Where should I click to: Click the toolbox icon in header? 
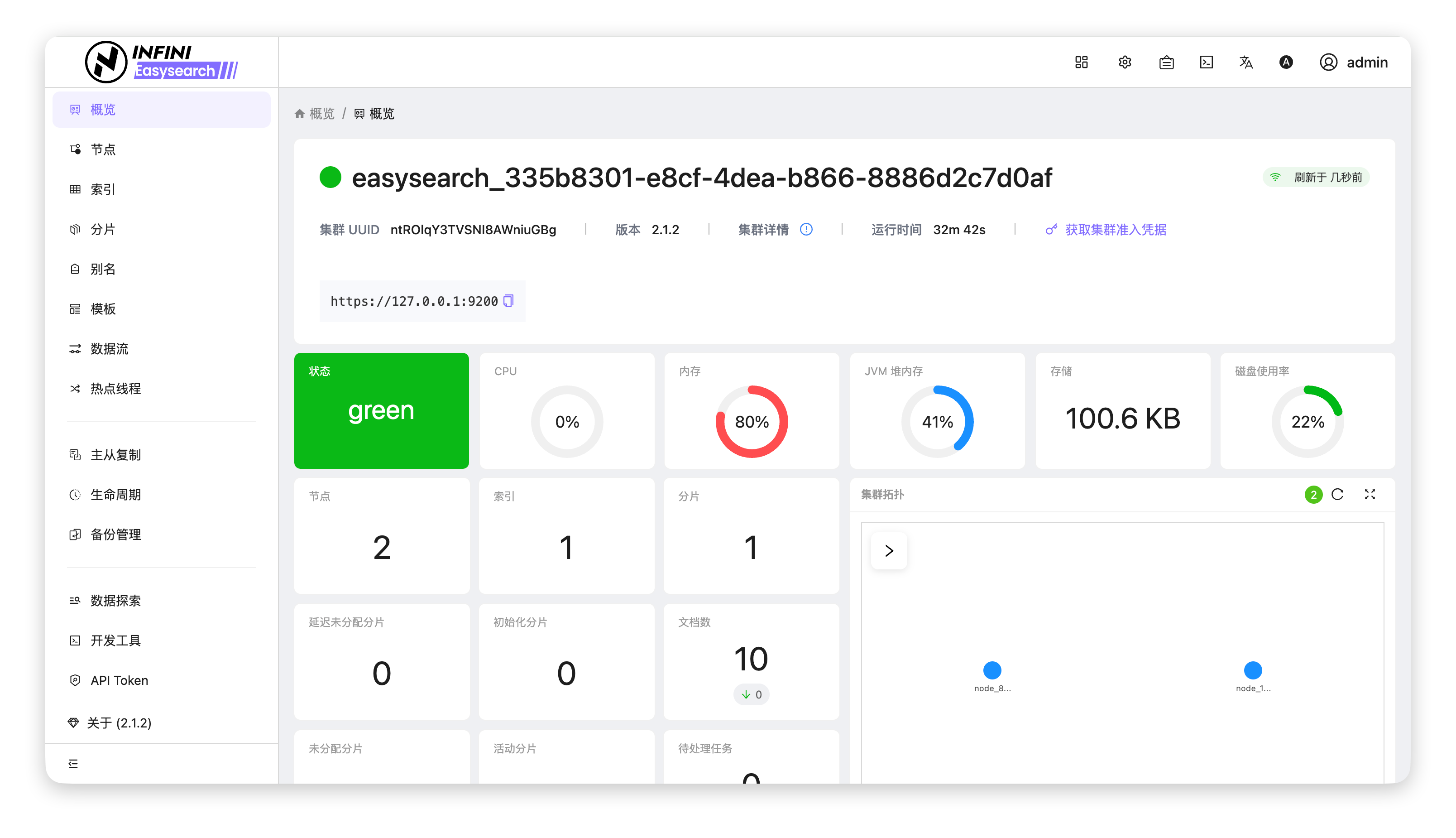(x=1167, y=62)
